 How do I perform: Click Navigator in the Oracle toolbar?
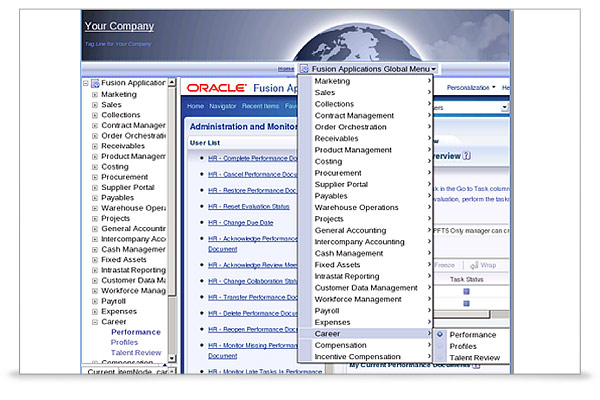[223, 106]
